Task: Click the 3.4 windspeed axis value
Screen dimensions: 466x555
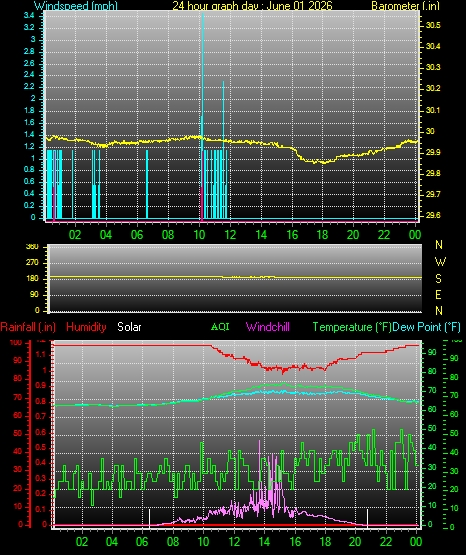Action: pos(29,15)
